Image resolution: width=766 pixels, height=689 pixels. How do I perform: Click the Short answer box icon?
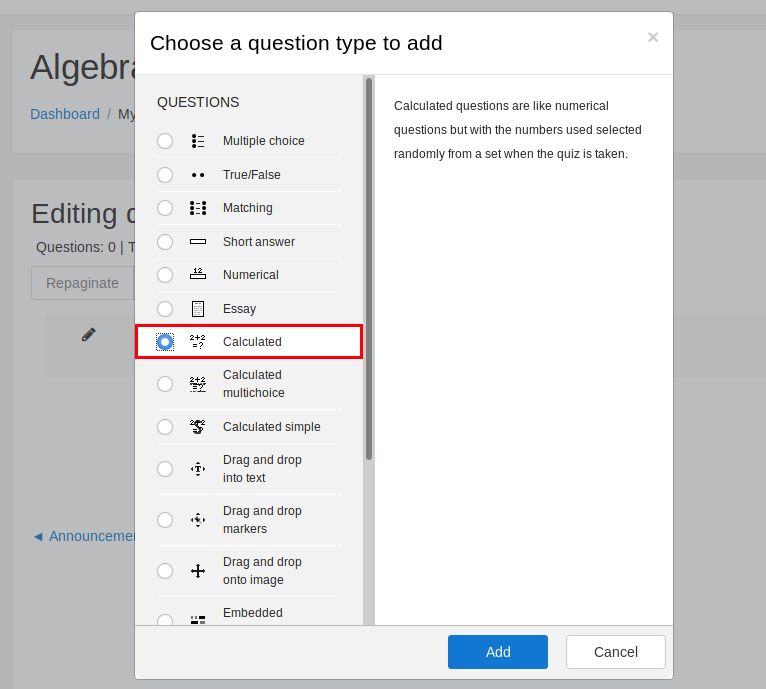click(x=198, y=242)
